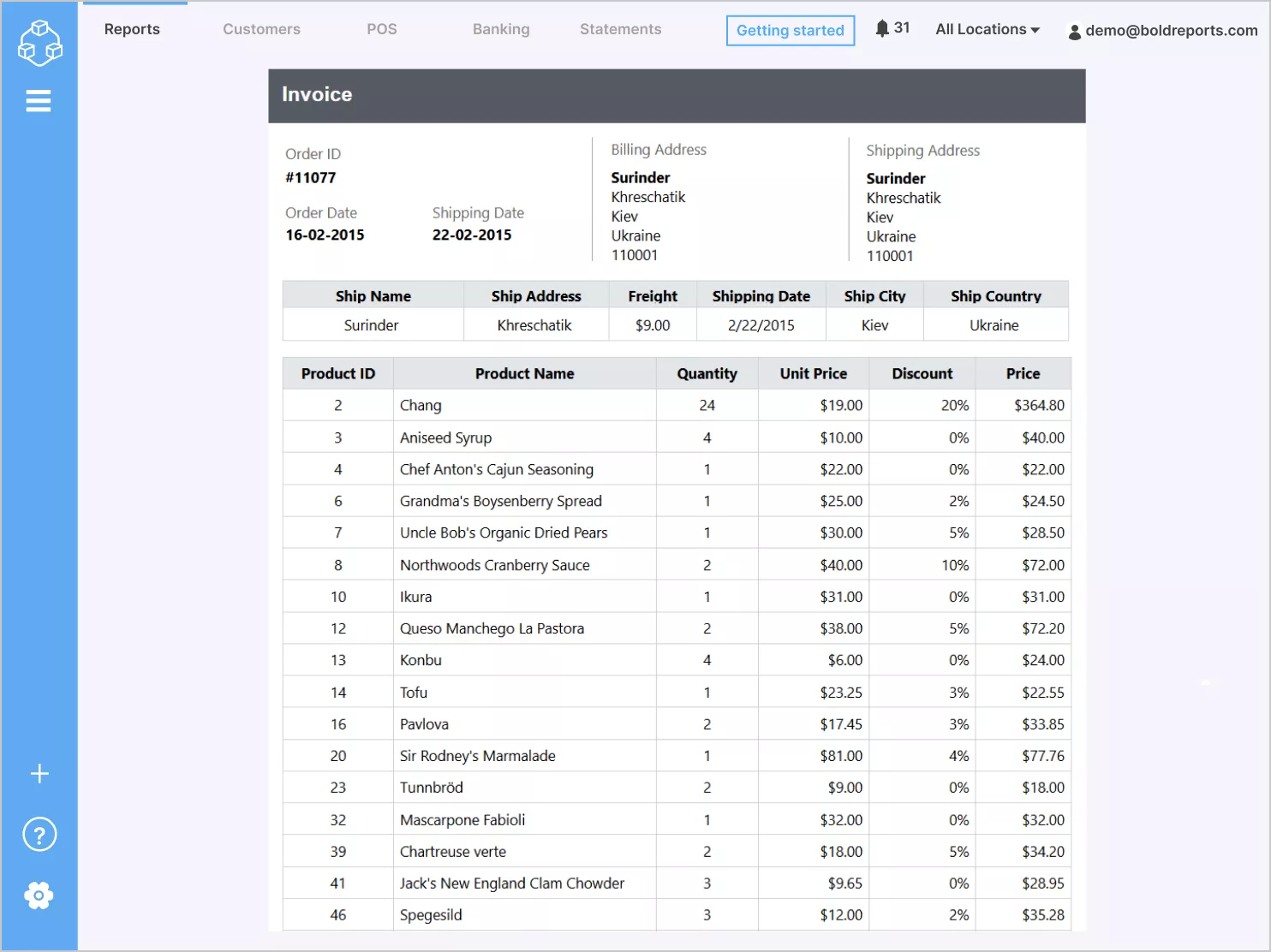Click the Invoice title header bar

[677, 95]
